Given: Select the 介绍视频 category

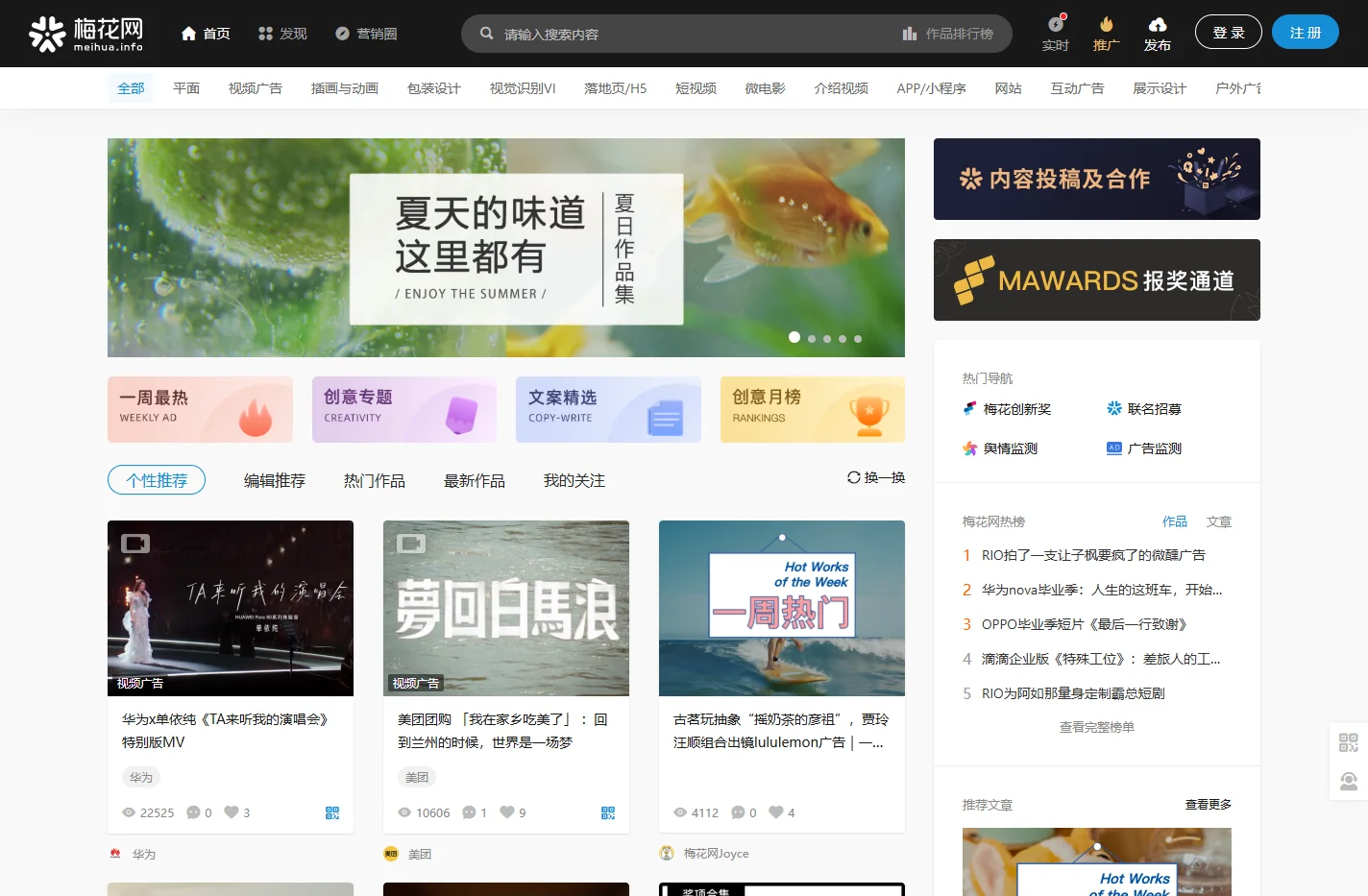Looking at the screenshot, I should coord(842,88).
